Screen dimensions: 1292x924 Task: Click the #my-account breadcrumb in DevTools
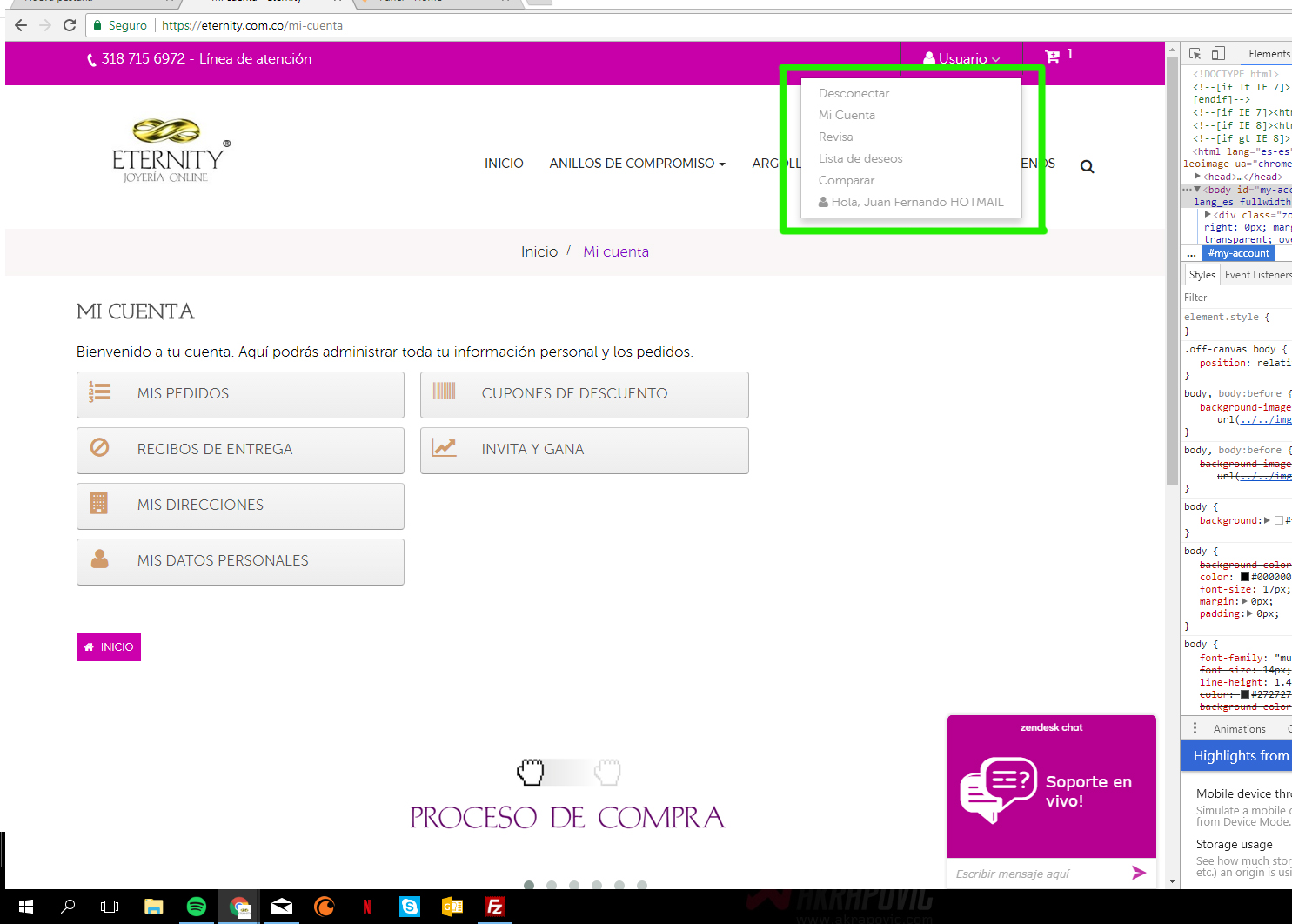[1239, 253]
